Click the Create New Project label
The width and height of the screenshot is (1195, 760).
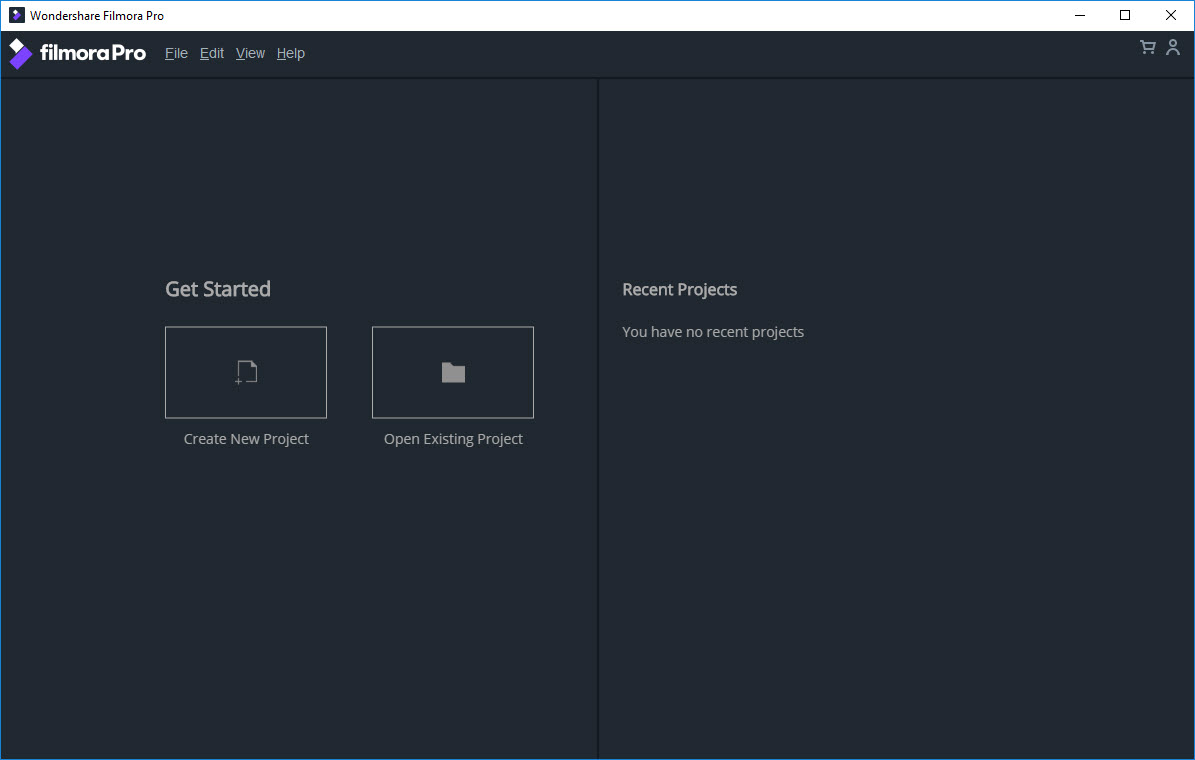pos(246,438)
